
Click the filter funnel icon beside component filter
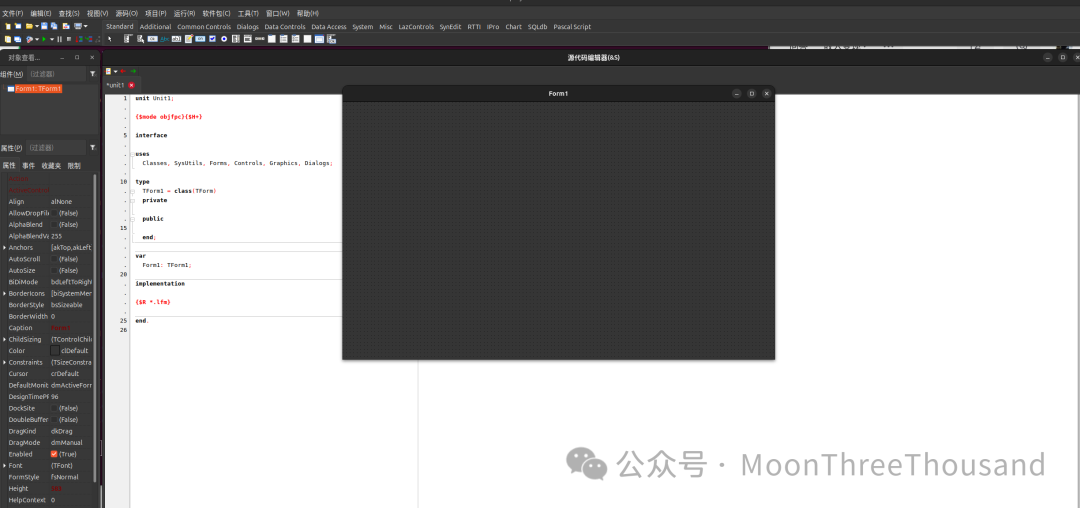(93, 74)
